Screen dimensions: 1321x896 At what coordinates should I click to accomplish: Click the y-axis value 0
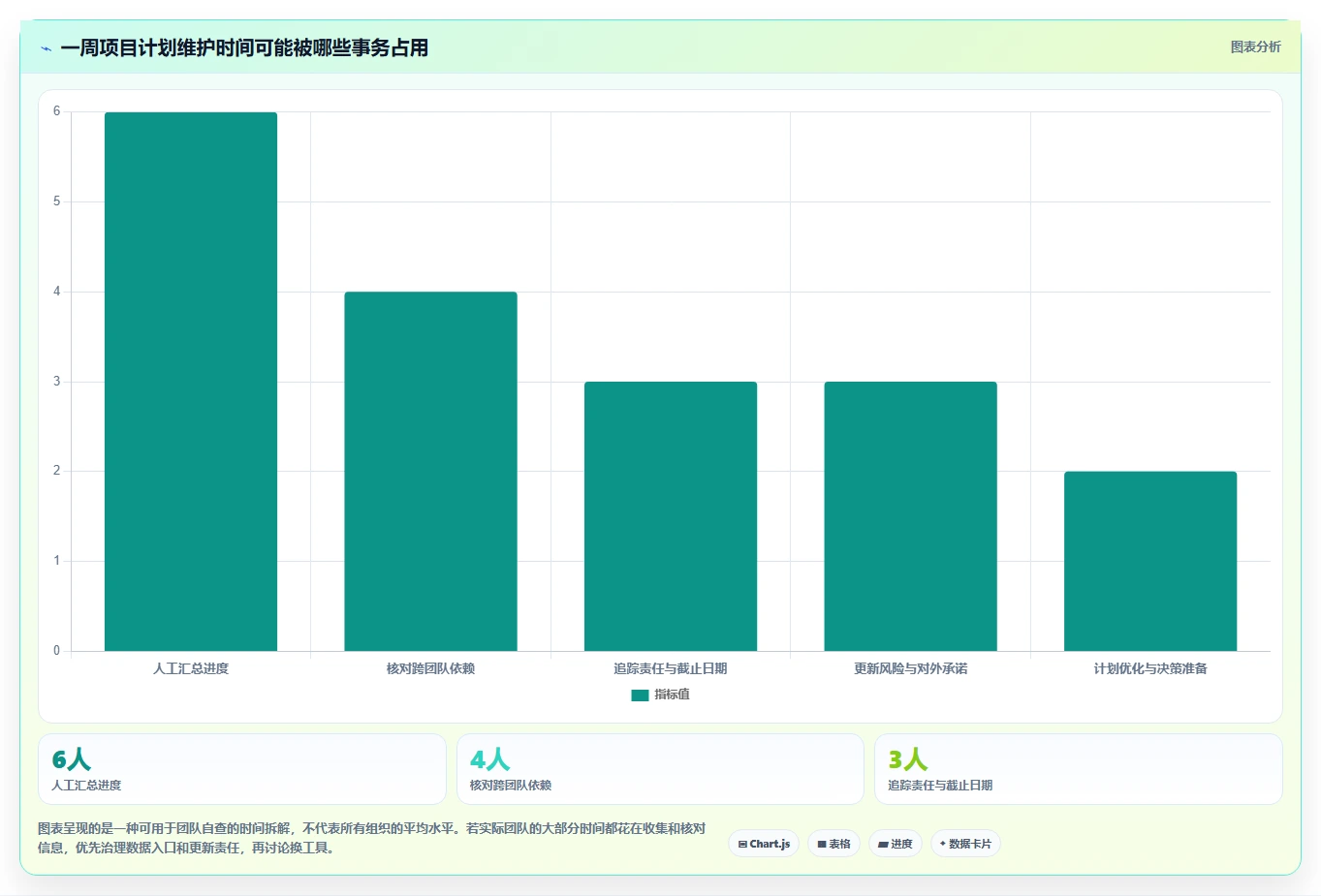click(x=56, y=651)
